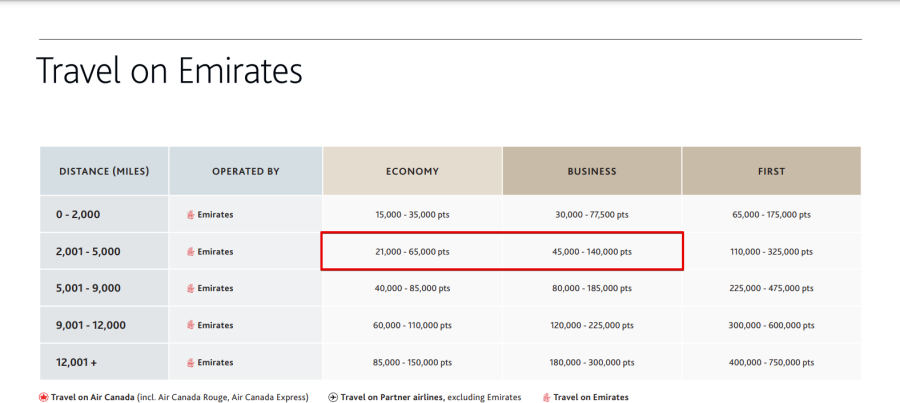Select the BUSINESS column header
This screenshot has width=900, height=403.
click(x=592, y=171)
